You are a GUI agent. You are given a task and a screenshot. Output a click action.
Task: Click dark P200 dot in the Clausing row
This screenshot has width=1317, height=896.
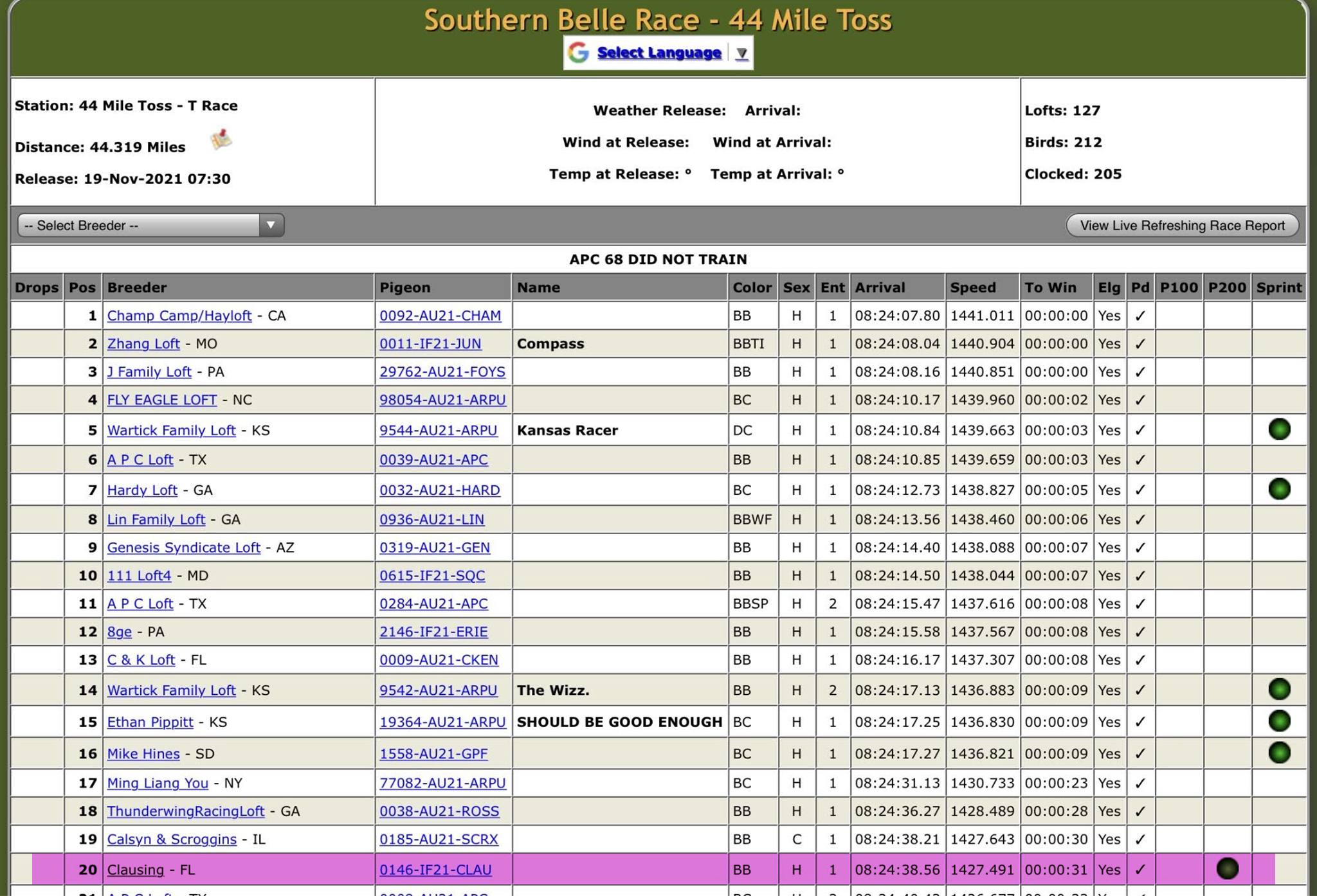[1227, 869]
